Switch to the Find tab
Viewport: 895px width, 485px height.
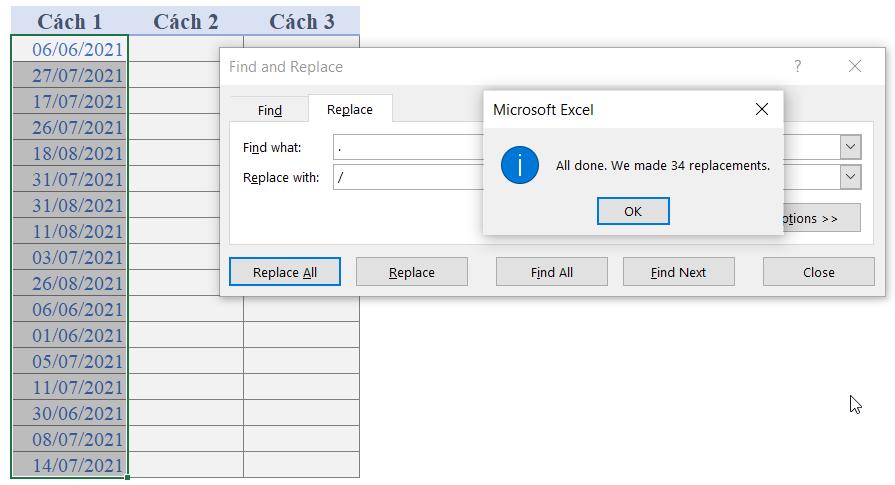pos(270,110)
